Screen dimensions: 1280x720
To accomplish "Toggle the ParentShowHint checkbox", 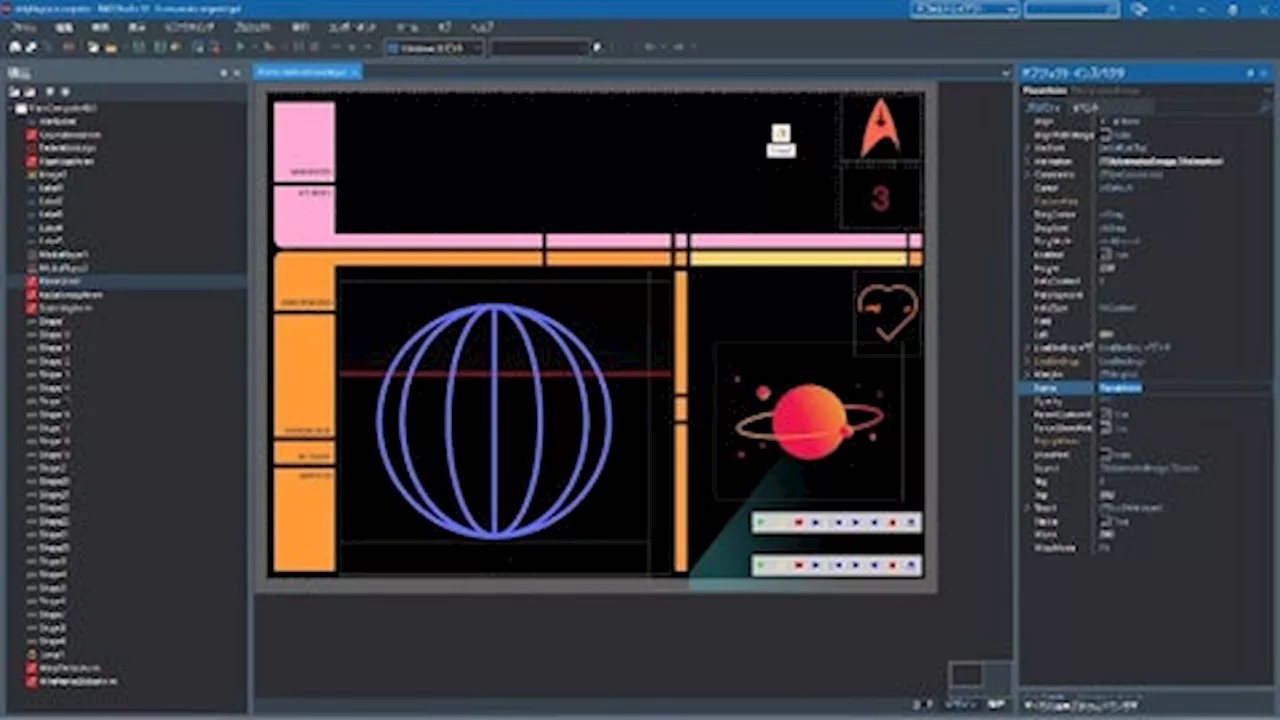I will pyautogui.click(x=1105, y=428).
